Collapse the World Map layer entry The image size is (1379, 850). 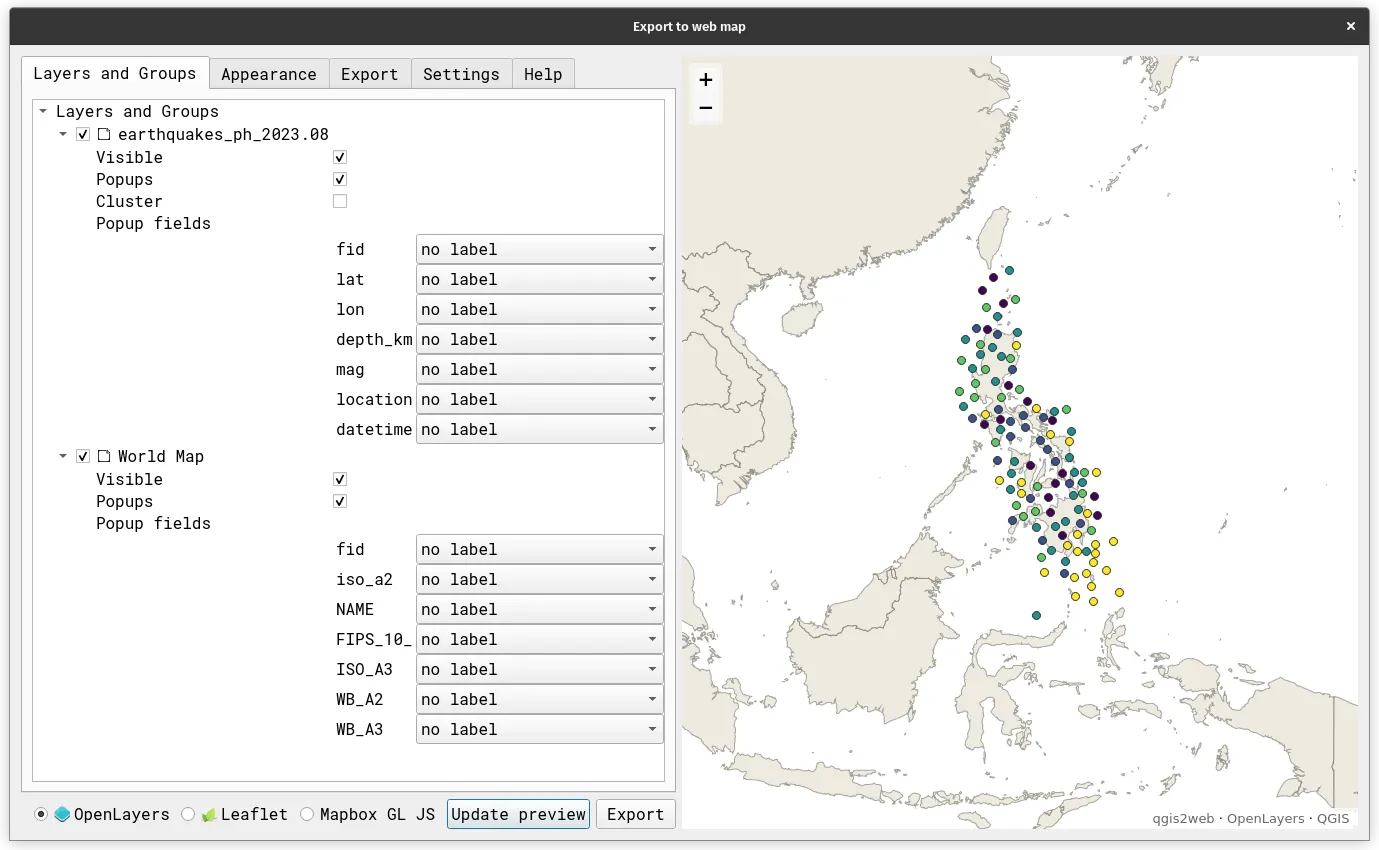(63, 456)
